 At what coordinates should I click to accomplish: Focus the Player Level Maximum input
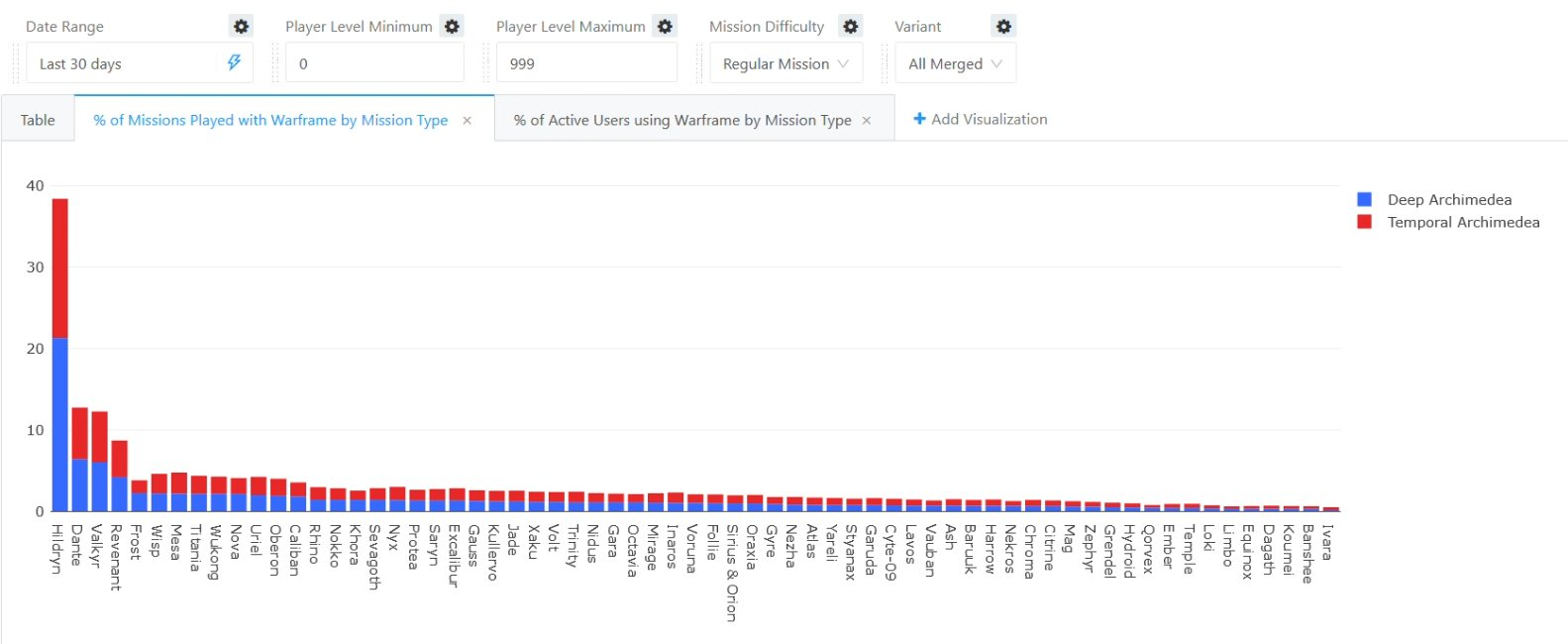[587, 62]
